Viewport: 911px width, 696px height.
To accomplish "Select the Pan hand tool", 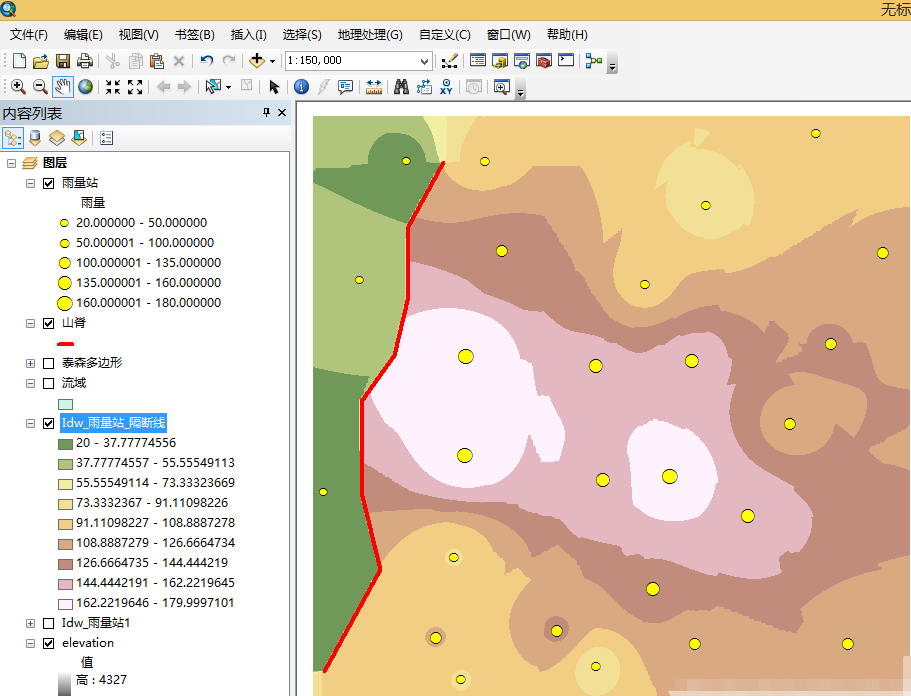I will pos(63,87).
